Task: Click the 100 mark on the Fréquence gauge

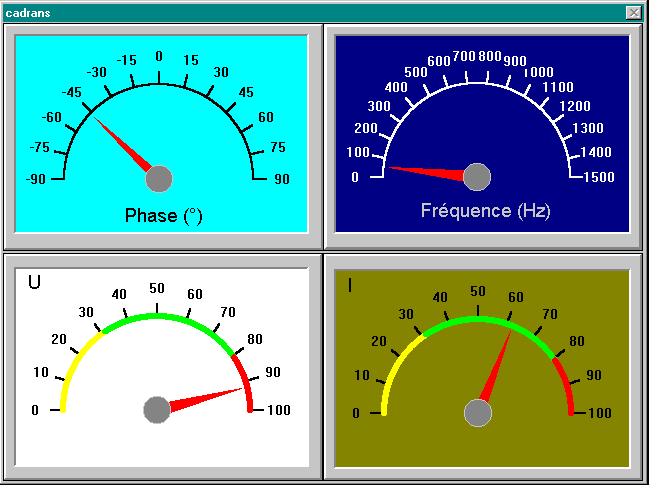Action: (x=358, y=152)
